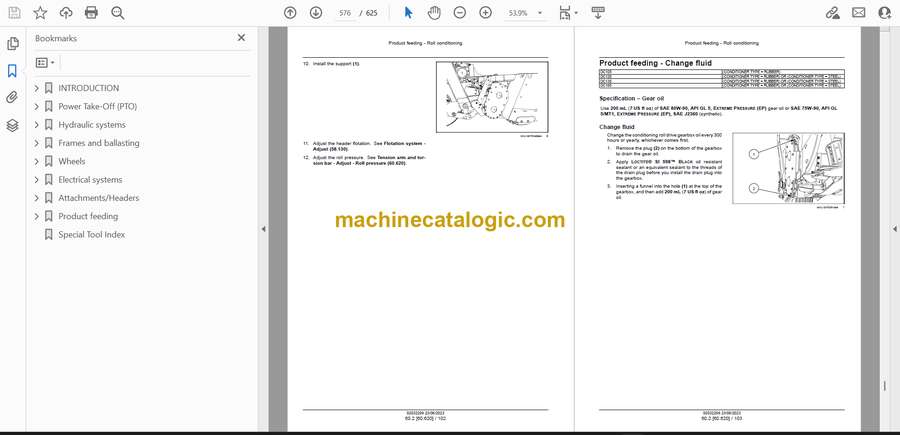This screenshot has width=900, height=435.
Task: Jump to INTRODUCTION bookmark
Action: [88, 88]
